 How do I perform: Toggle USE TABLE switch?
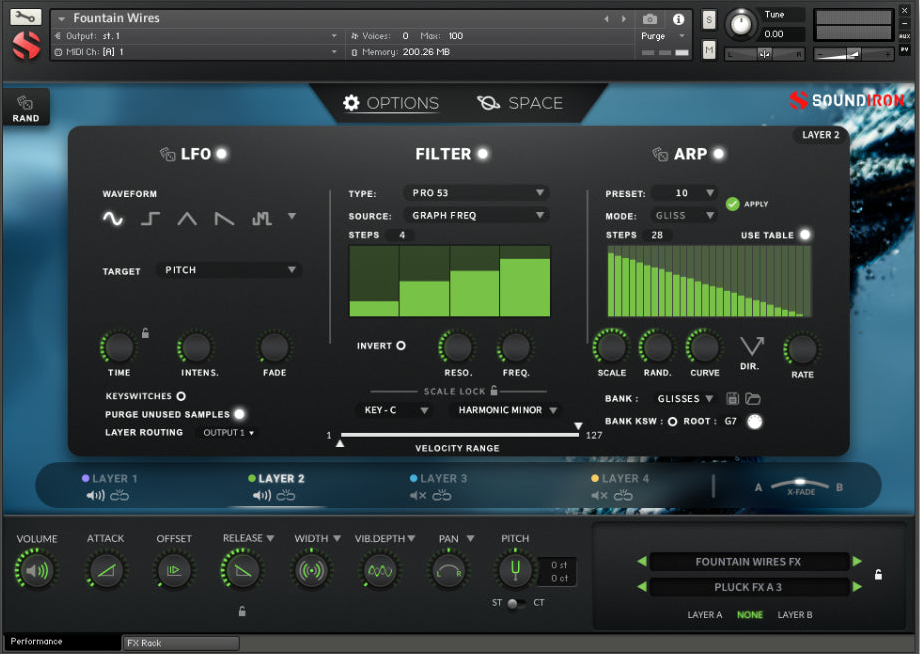pyautogui.click(x=805, y=235)
